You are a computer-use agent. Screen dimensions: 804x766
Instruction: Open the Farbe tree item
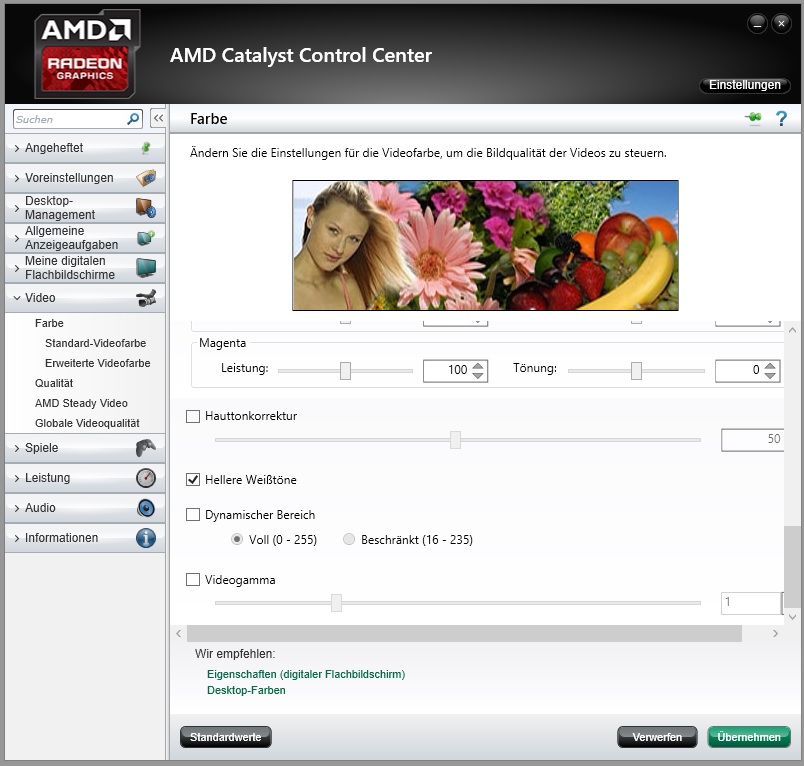point(49,323)
